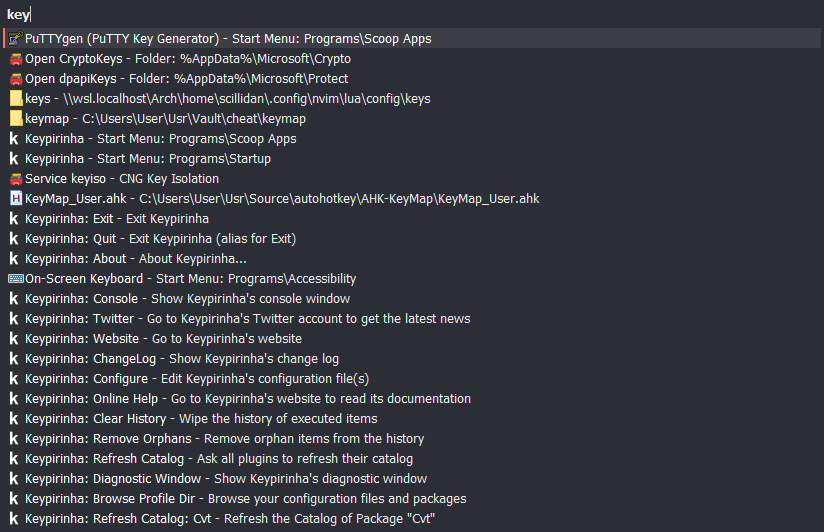This screenshot has width=824, height=532.
Task: Select Keypirinha: Refresh Catalog: Cvt item
Action: coord(412,518)
